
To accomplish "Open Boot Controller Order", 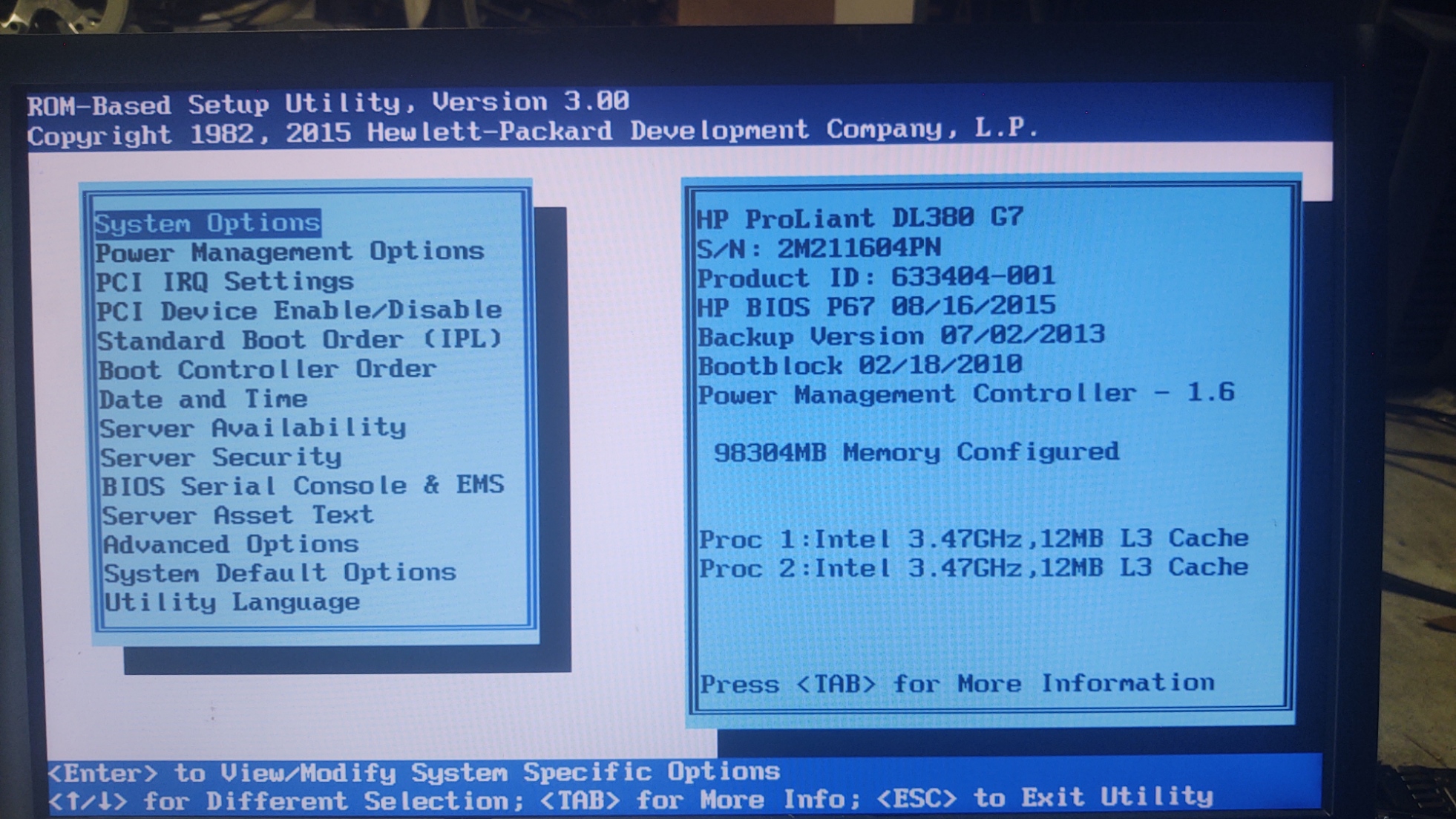I will pos(267,369).
